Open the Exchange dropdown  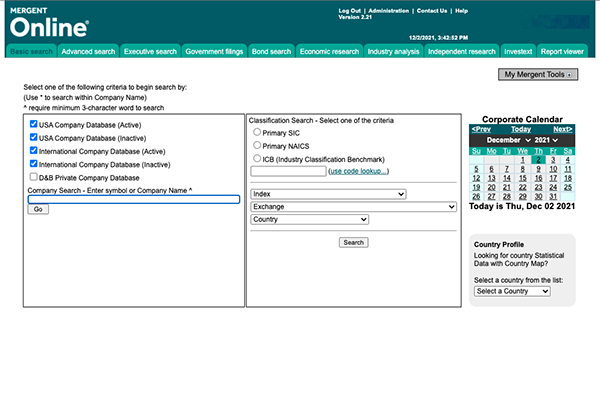pos(354,207)
